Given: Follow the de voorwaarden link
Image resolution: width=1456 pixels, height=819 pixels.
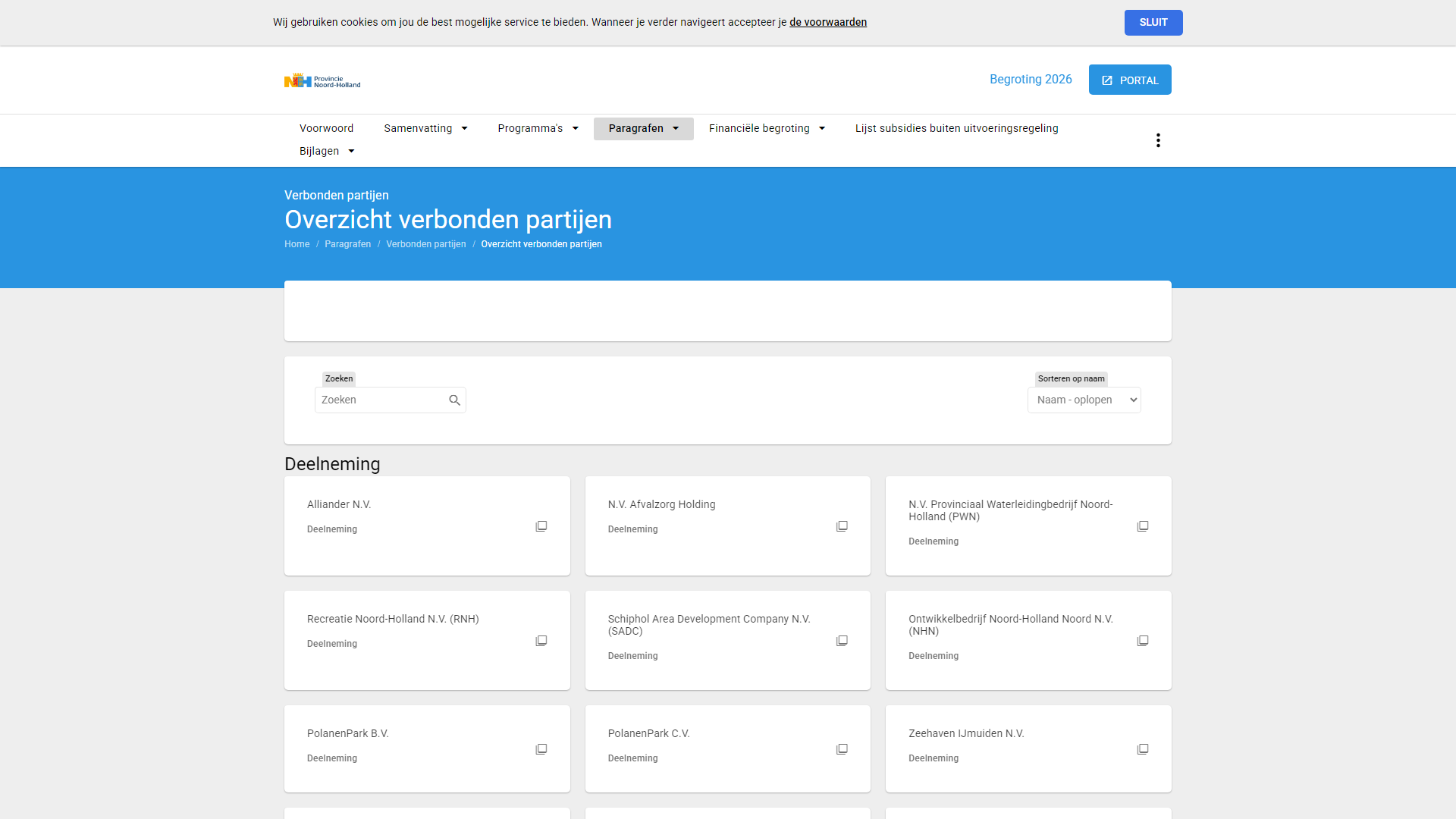Looking at the screenshot, I should coord(827,23).
